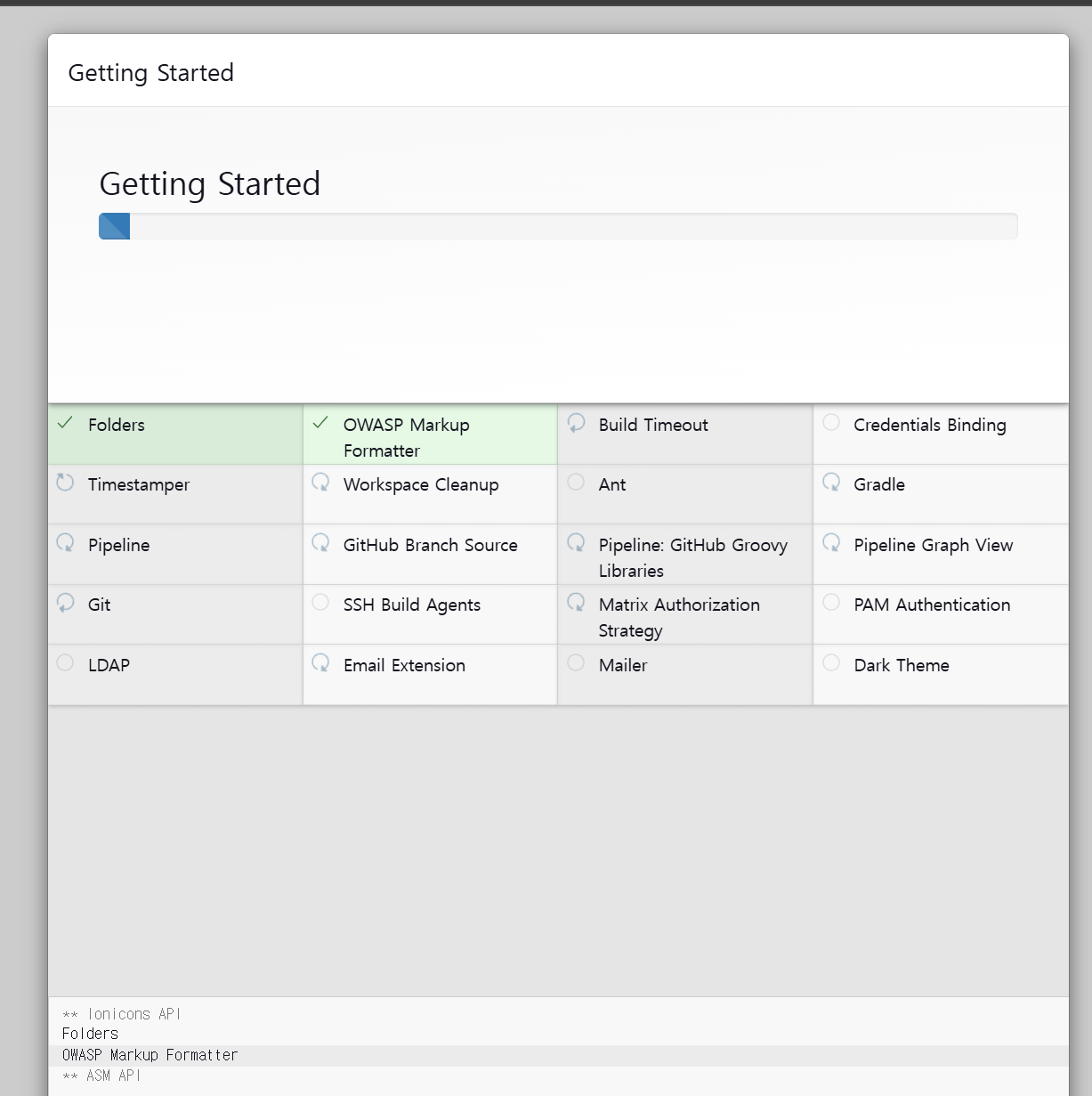Screen dimensions: 1092x1096
Task: Click the spinner icon beside Gradle
Action: [831, 483]
